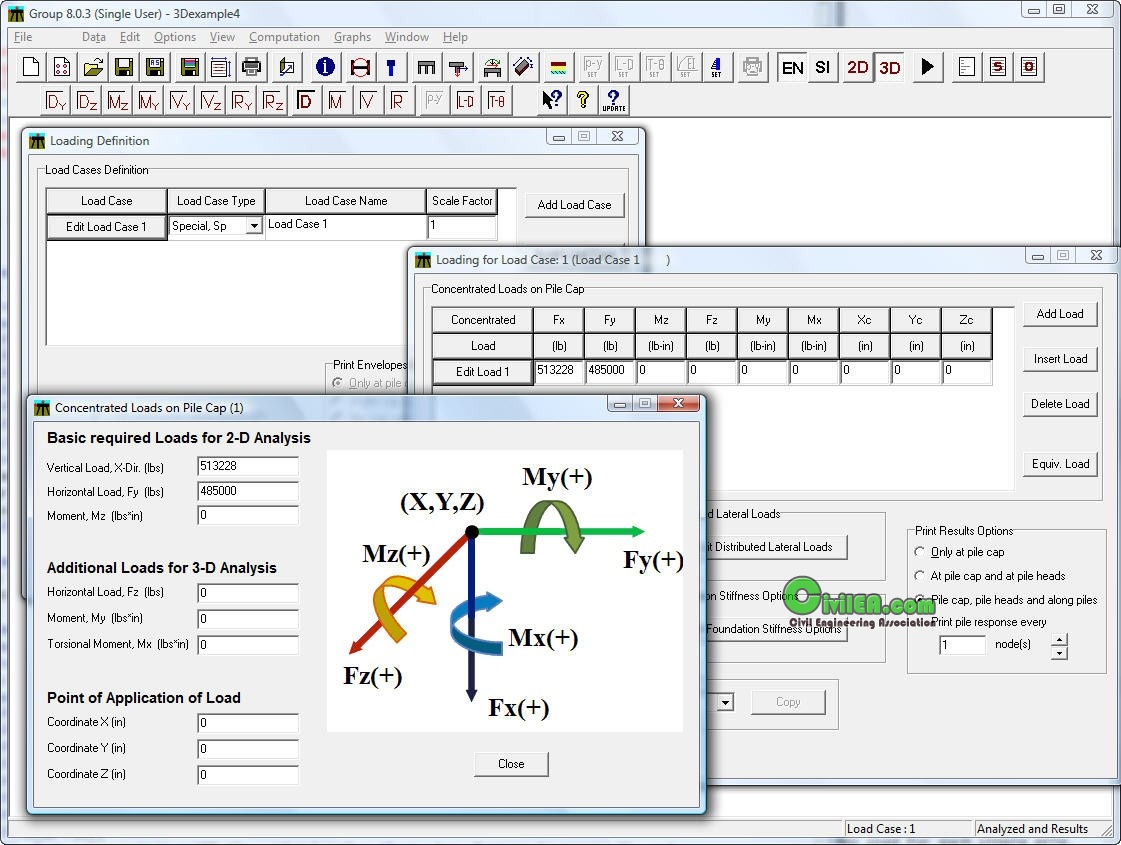Viewport: 1121px width, 845px height.
Task: Click the Delete Load button
Action: (x=1060, y=404)
